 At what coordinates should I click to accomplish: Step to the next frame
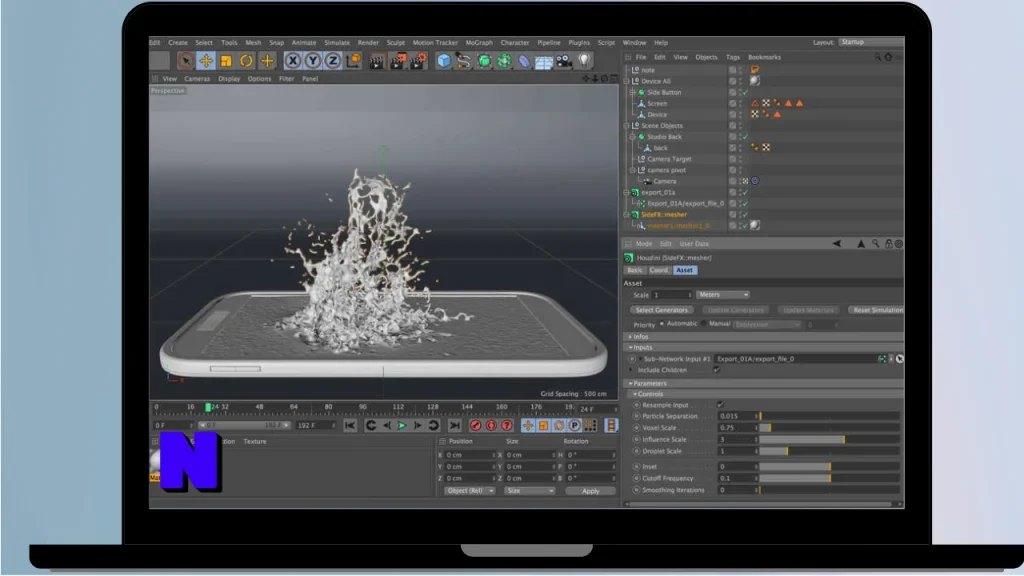[418, 425]
